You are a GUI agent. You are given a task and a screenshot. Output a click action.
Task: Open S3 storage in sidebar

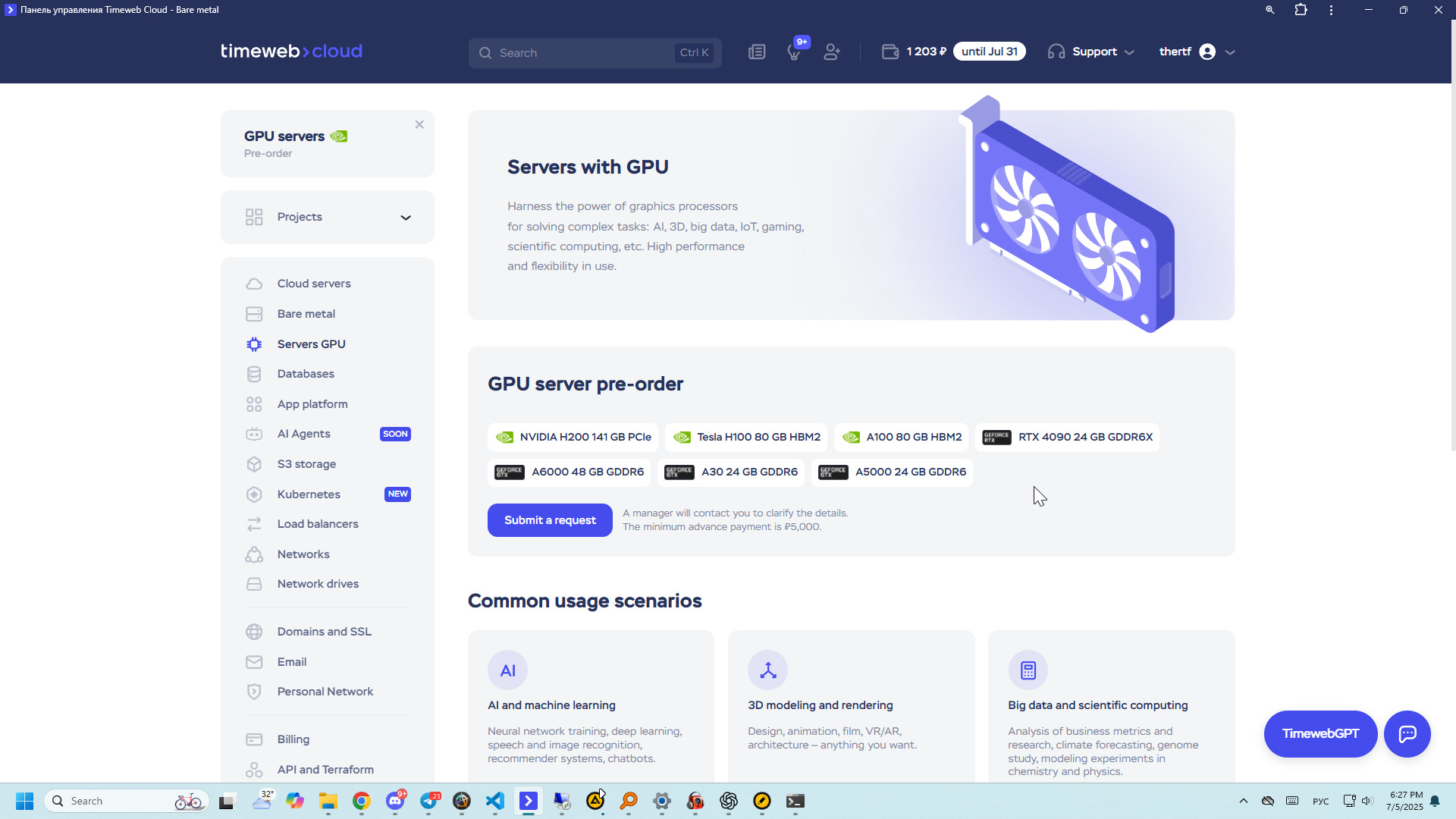pyautogui.click(x=306, y=464)
